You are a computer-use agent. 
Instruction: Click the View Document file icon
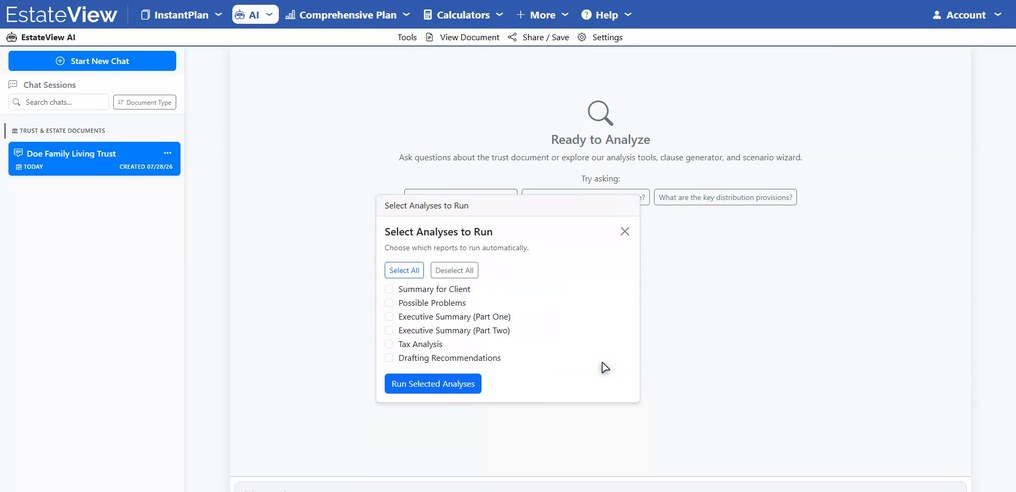coord(430,38)
